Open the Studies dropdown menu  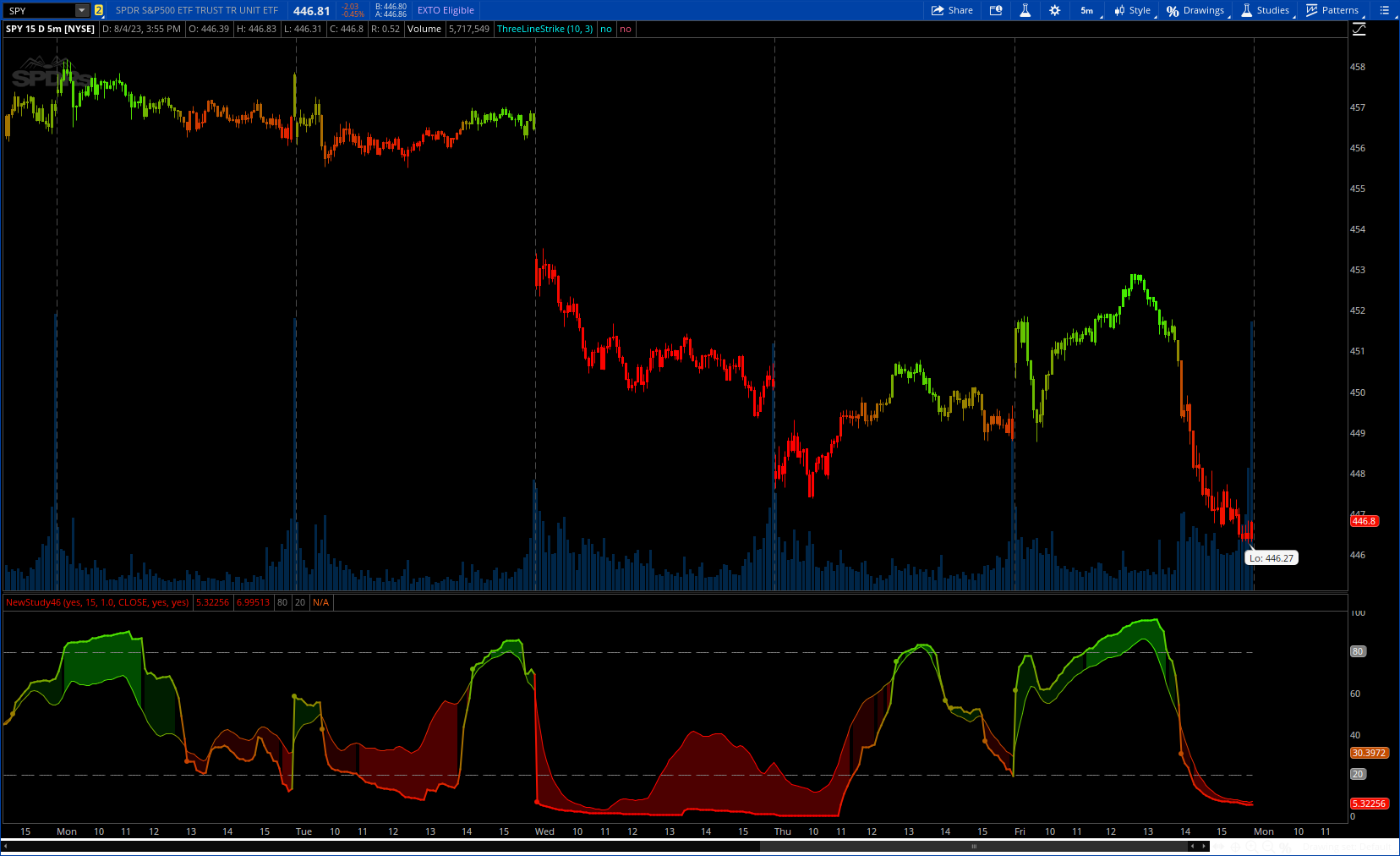point(1266,10)
